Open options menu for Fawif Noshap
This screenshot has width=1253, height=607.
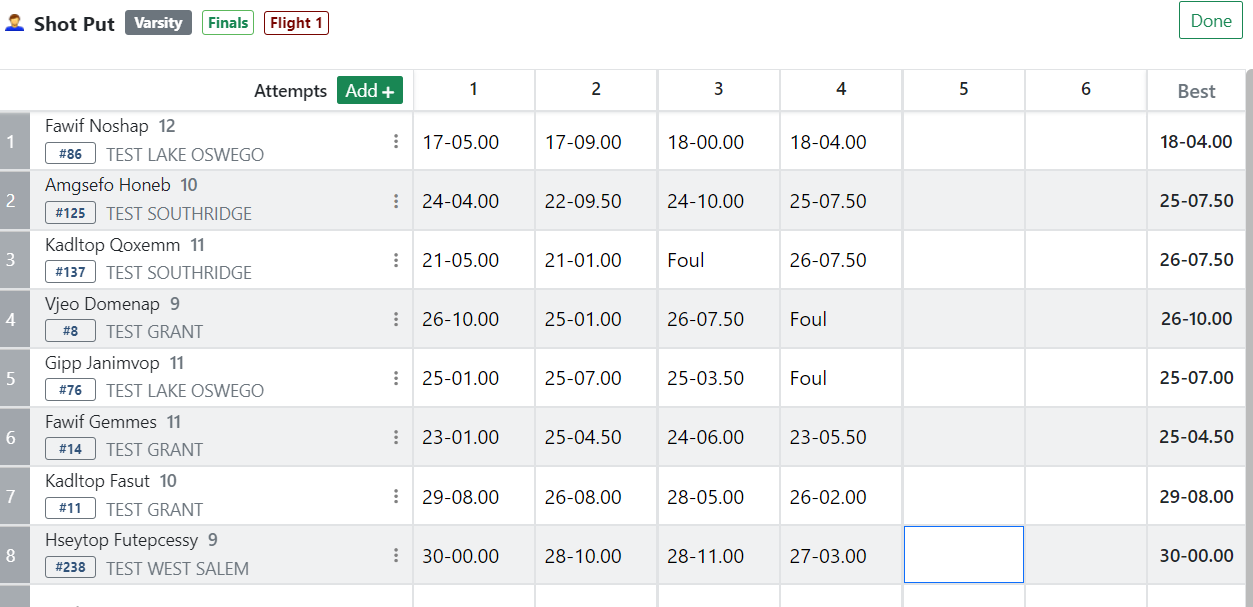[x=396, y=142]
